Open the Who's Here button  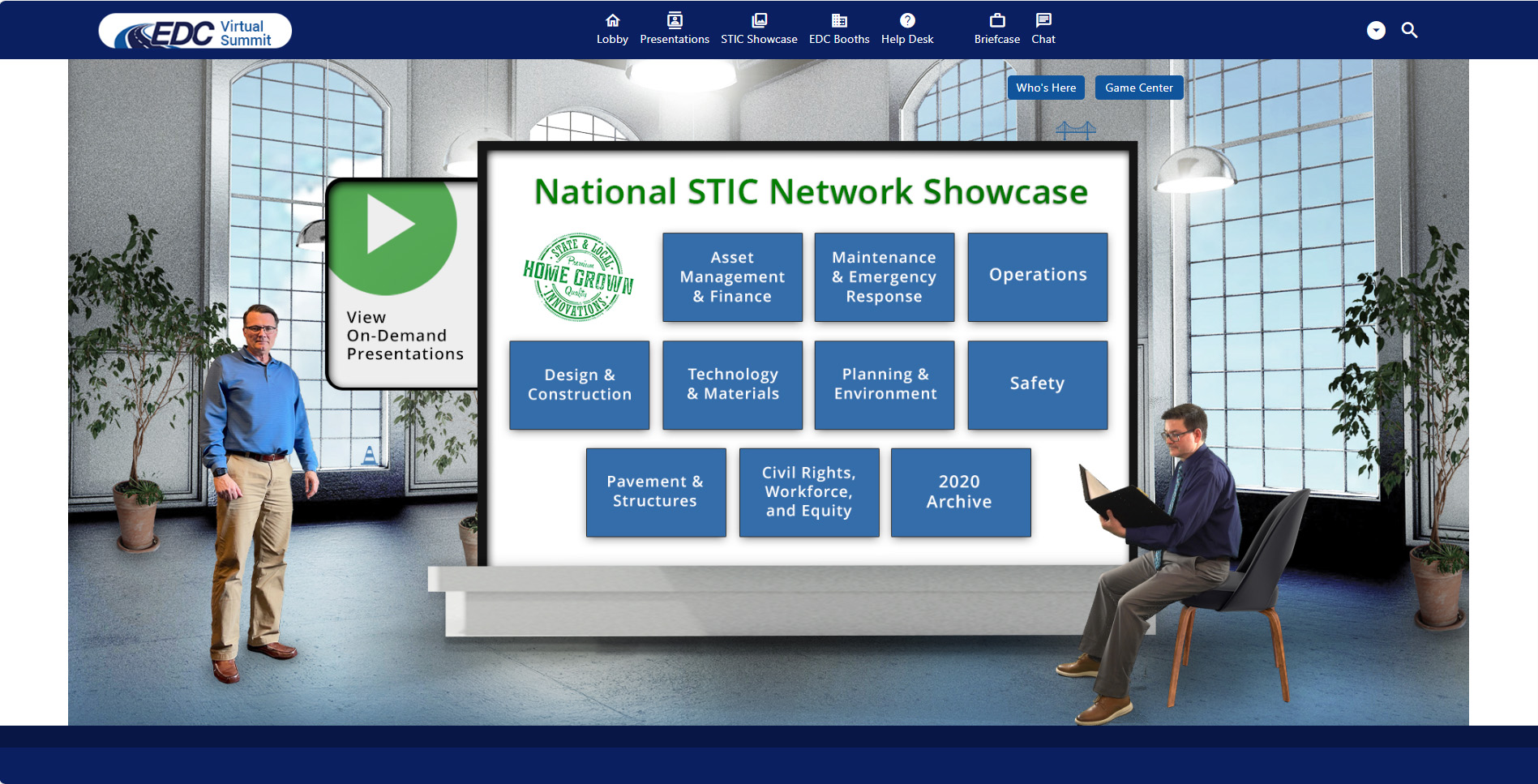(1046, 88)
